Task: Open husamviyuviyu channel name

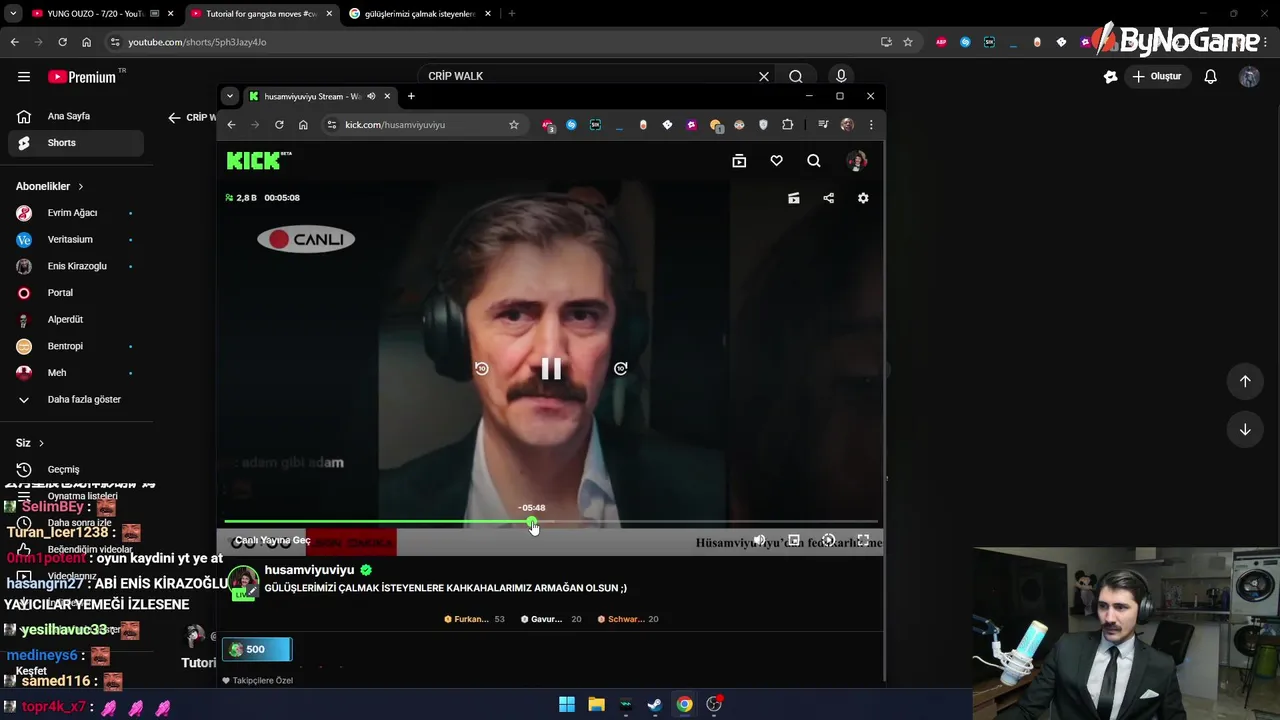Action: [x=309, y=570]
